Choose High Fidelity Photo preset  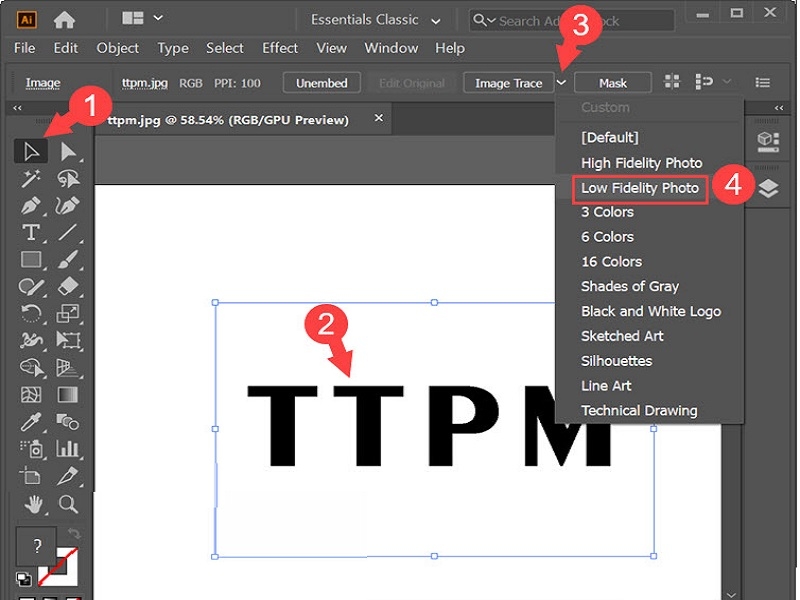click(641, 163)
